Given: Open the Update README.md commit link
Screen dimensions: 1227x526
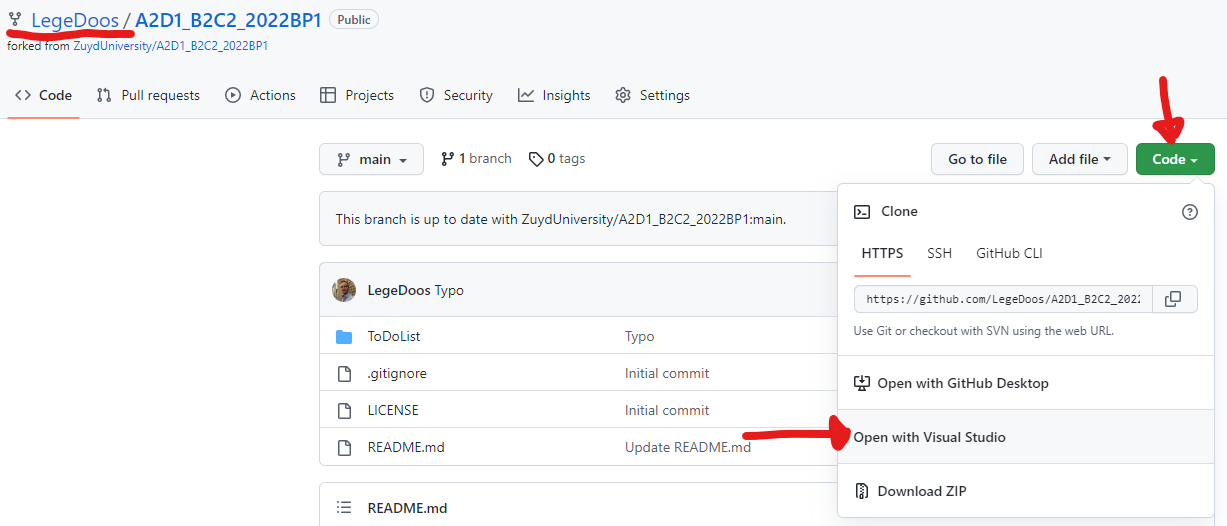Looking at the screenshot, I should click(688, 447).
